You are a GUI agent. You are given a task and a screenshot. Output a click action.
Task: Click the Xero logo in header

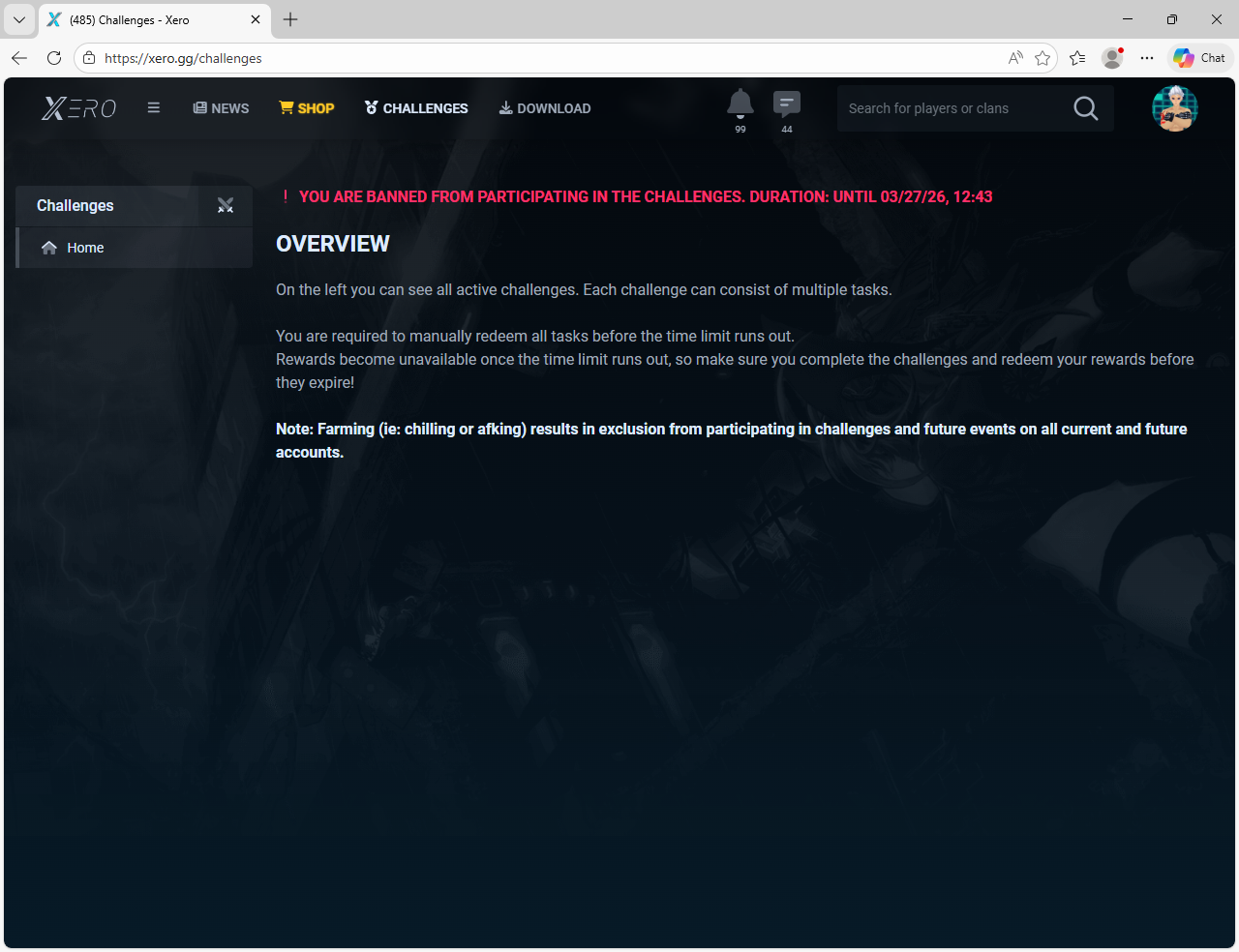(78, 108)
